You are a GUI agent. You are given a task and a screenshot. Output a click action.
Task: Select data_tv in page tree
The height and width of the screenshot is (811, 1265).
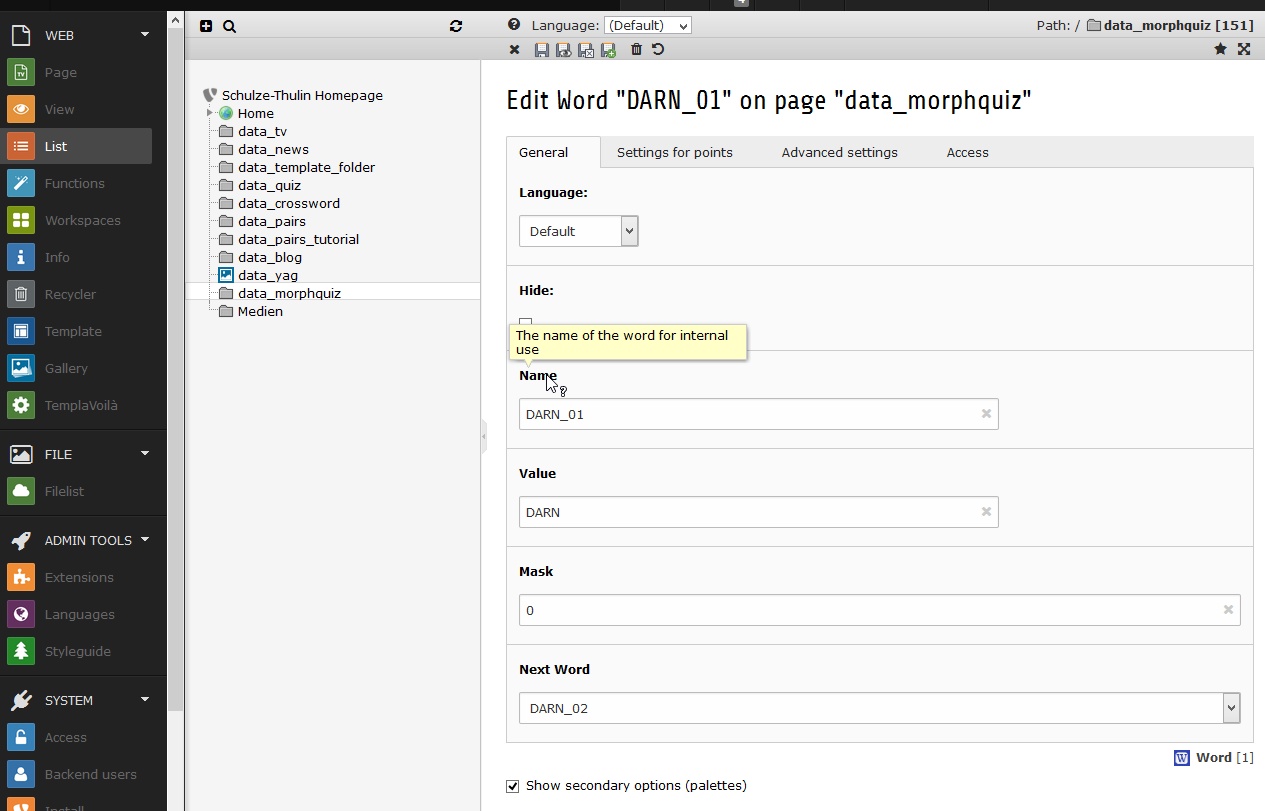[262, 131]
